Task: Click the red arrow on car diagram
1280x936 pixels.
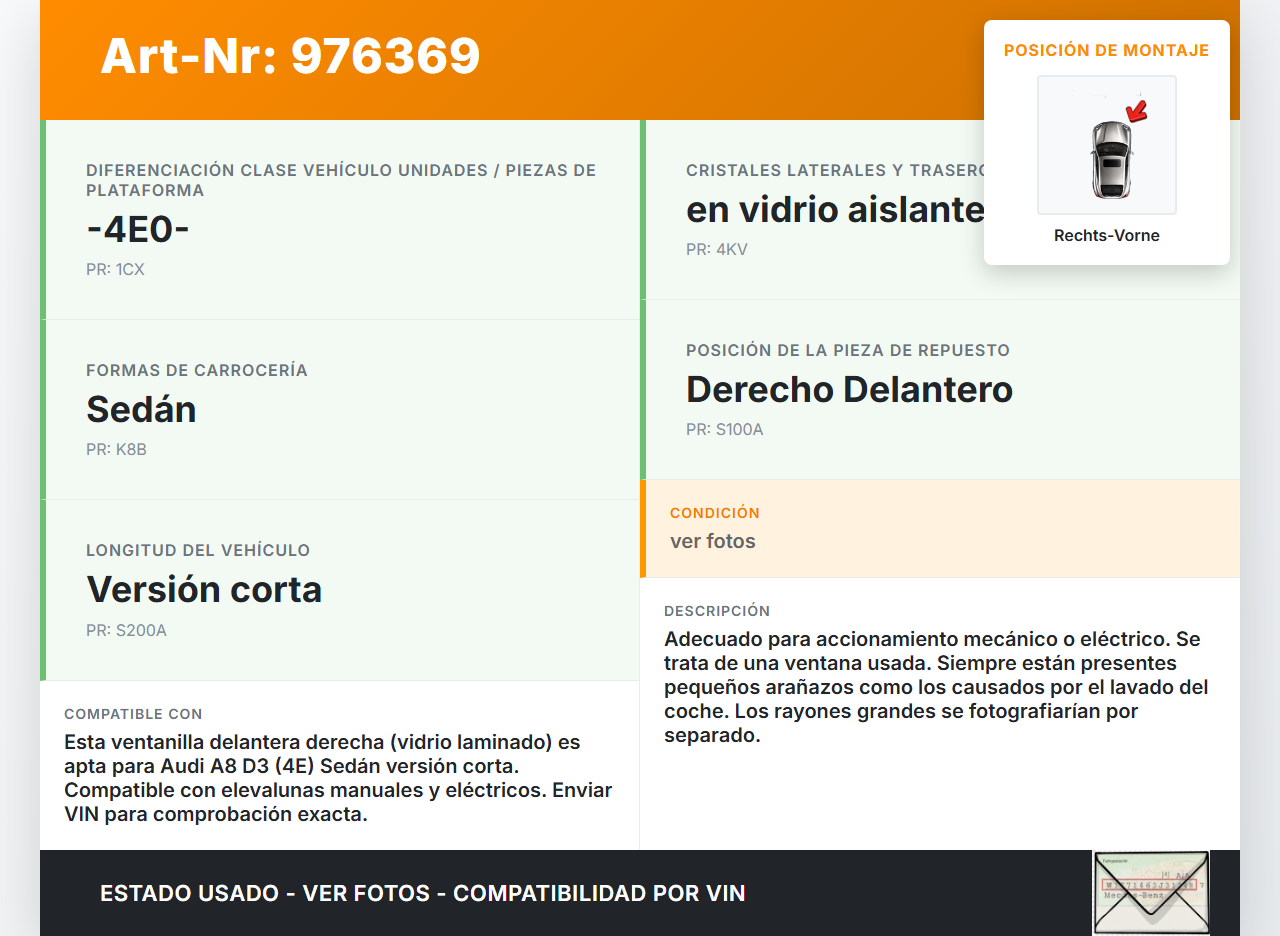Action: click(x=1137, y=110)
